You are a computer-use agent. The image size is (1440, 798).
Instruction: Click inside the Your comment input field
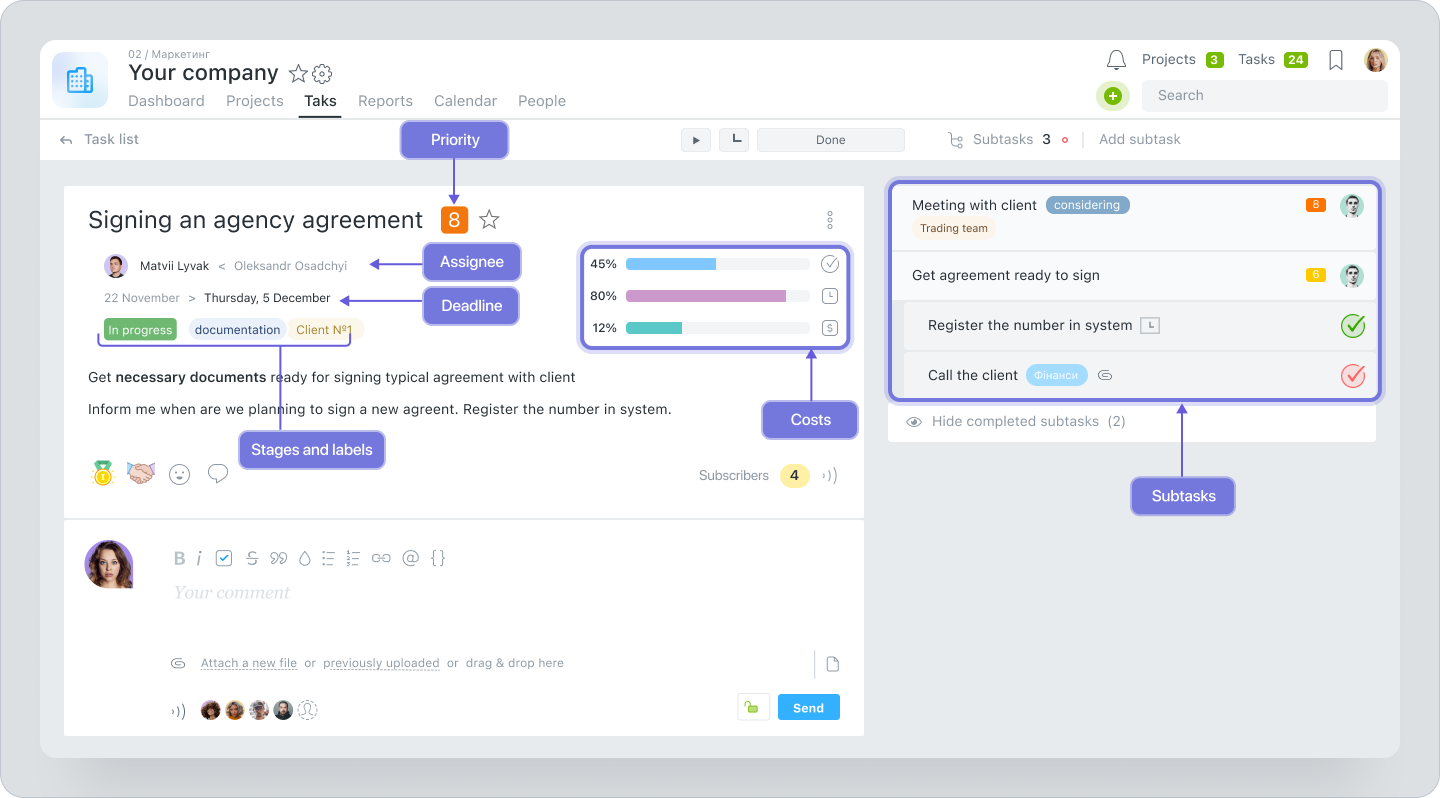300,592
